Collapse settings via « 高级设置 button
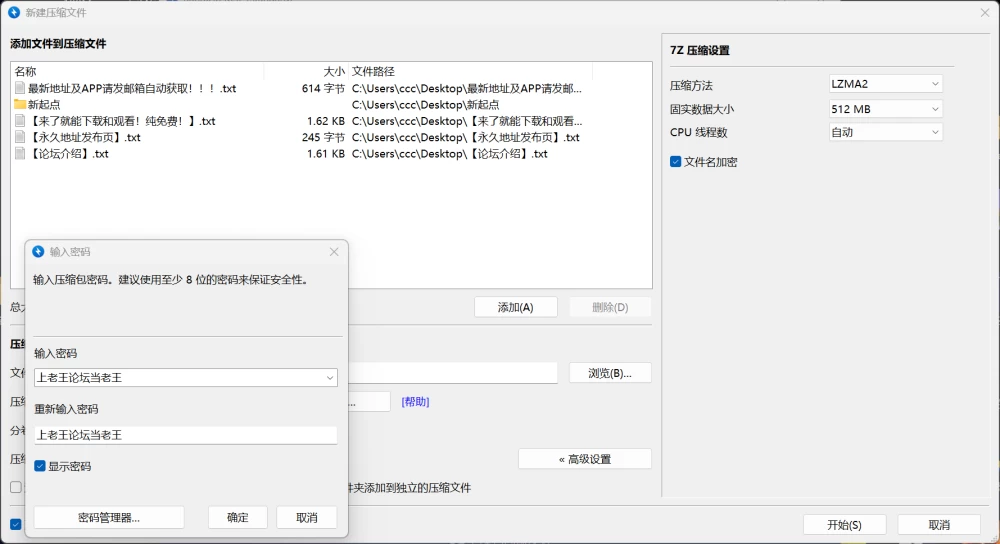This screenshot has height=544, width=1000. pyautogui.click(x=585, y=459)
